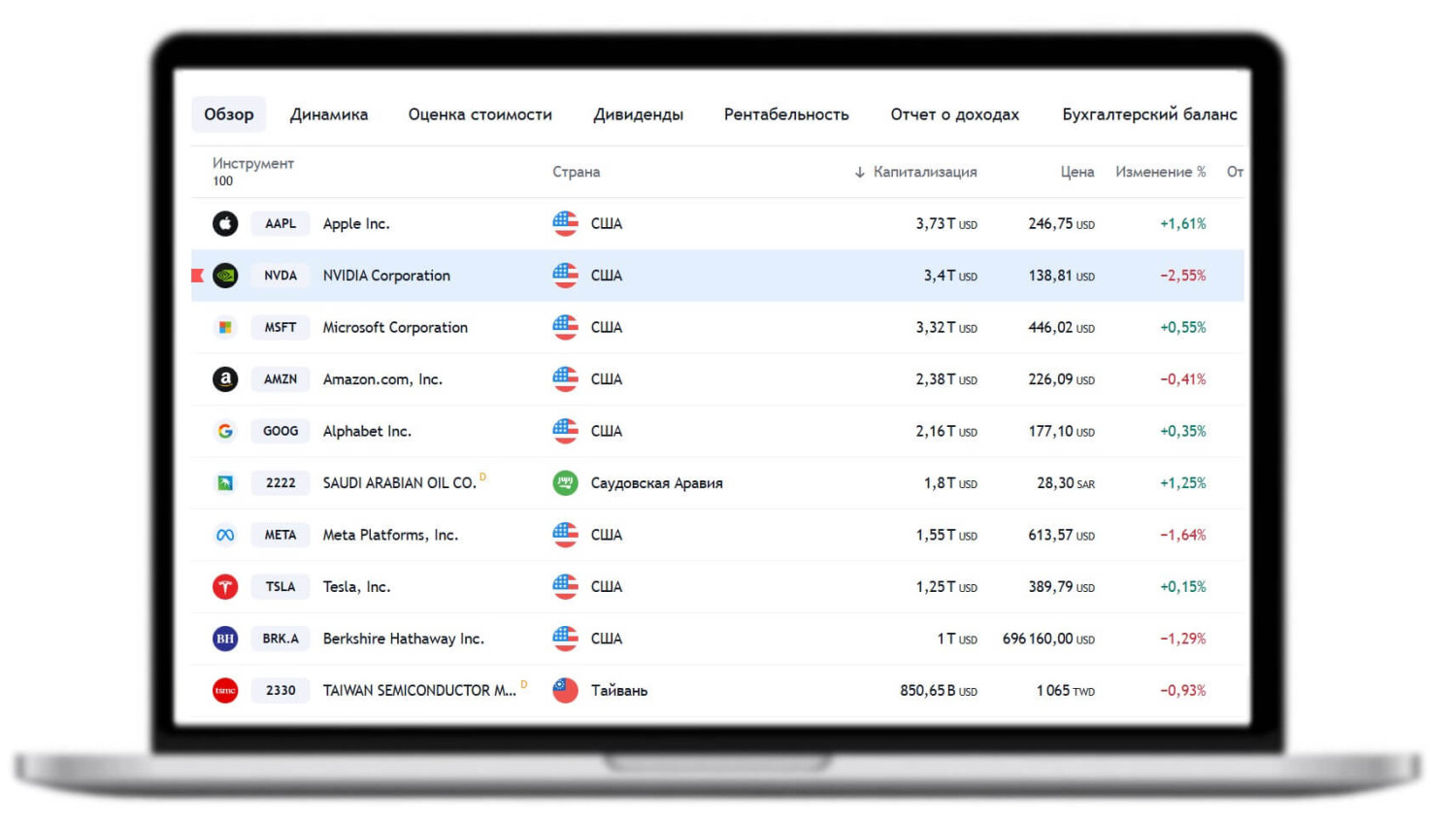Click the USA flag in Meta row
Screen dimensions: 1456x819
[565, 535]
